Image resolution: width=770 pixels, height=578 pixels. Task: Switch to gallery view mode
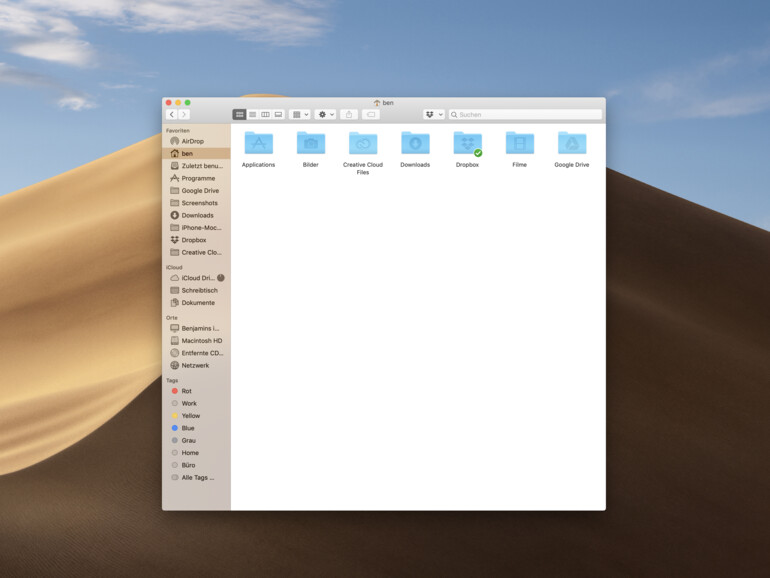coord(278,114)
